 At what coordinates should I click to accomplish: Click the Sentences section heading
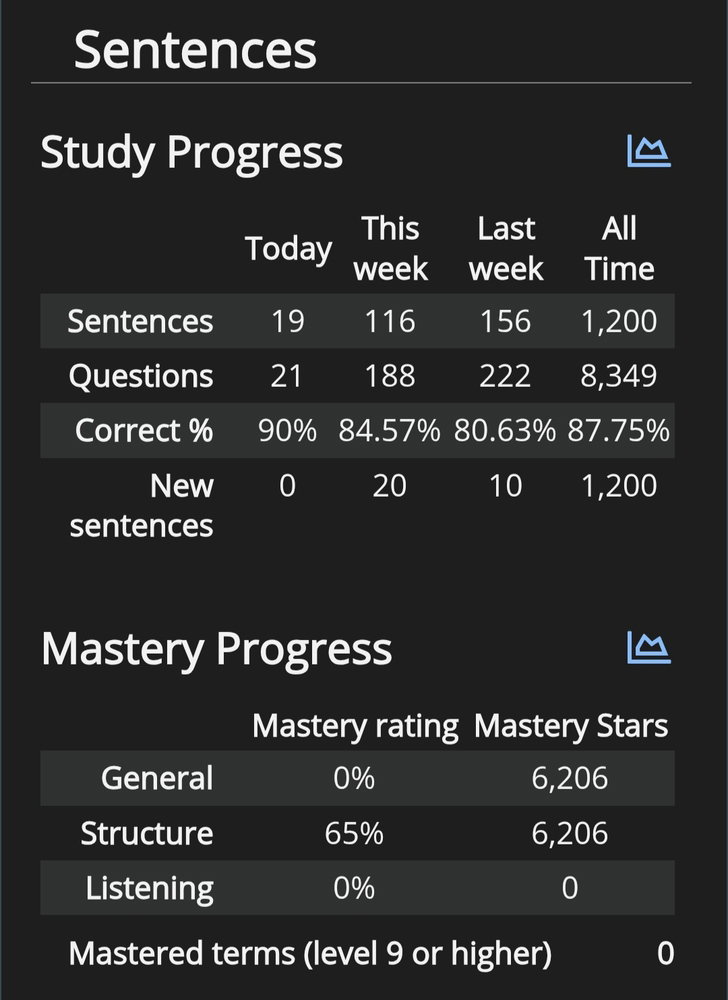click(195, 50)
